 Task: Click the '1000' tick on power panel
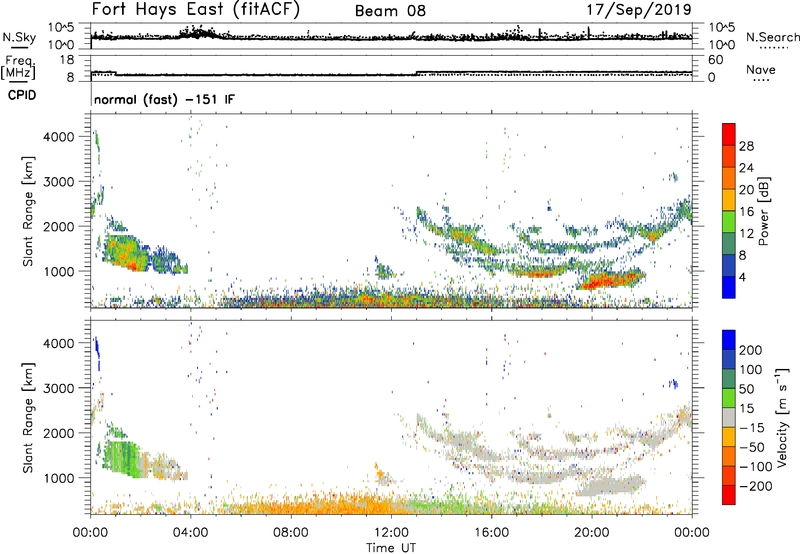(59, 271)
